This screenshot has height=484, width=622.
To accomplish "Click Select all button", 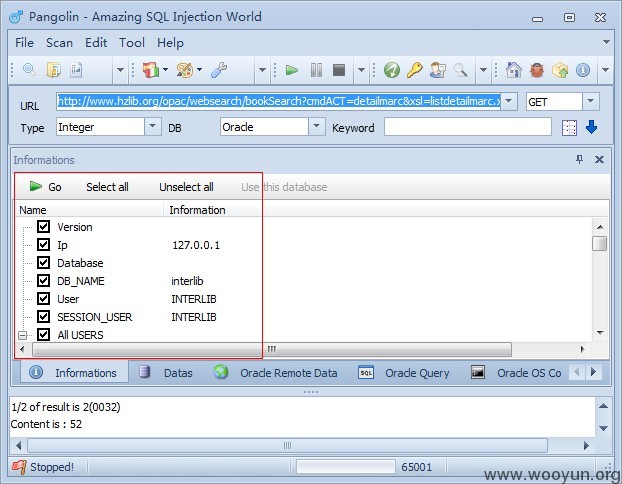I will (x=107, y=187).
